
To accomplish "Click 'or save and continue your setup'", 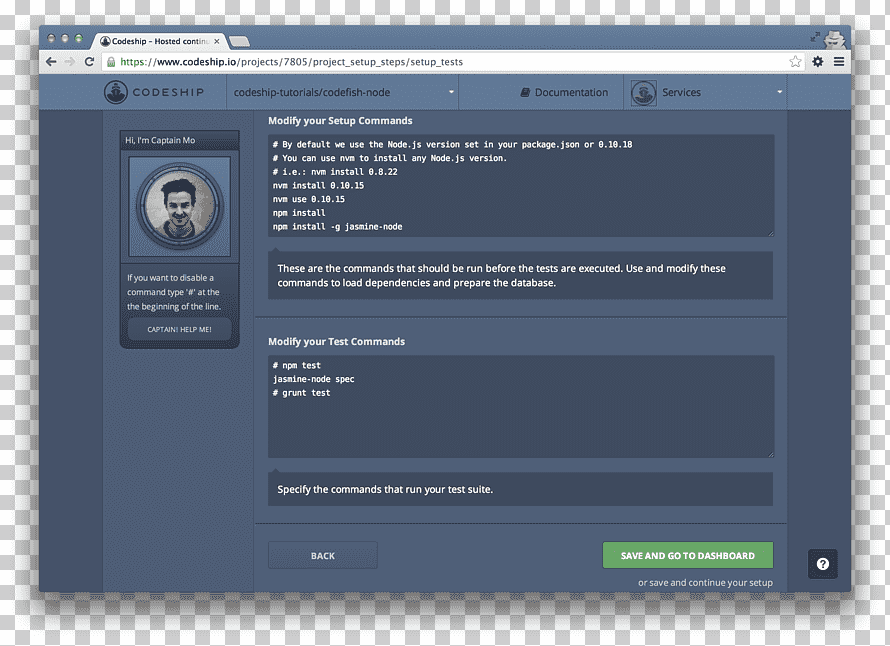I will click(705, 582).
